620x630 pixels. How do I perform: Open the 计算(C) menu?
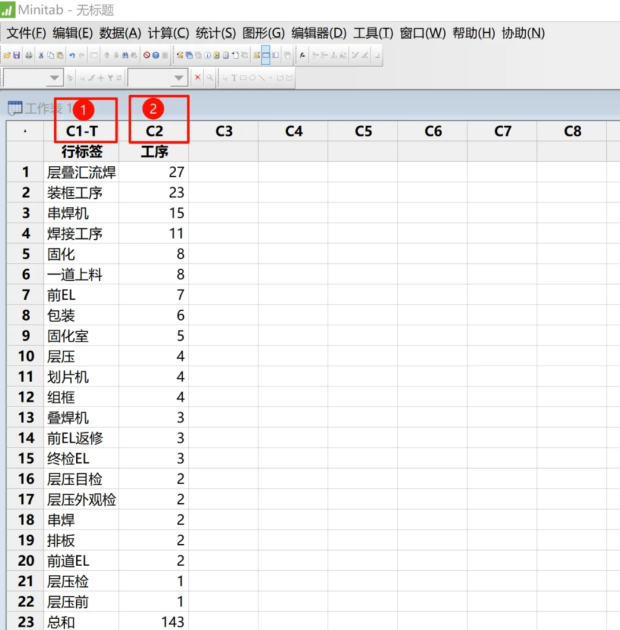point(168,33)
